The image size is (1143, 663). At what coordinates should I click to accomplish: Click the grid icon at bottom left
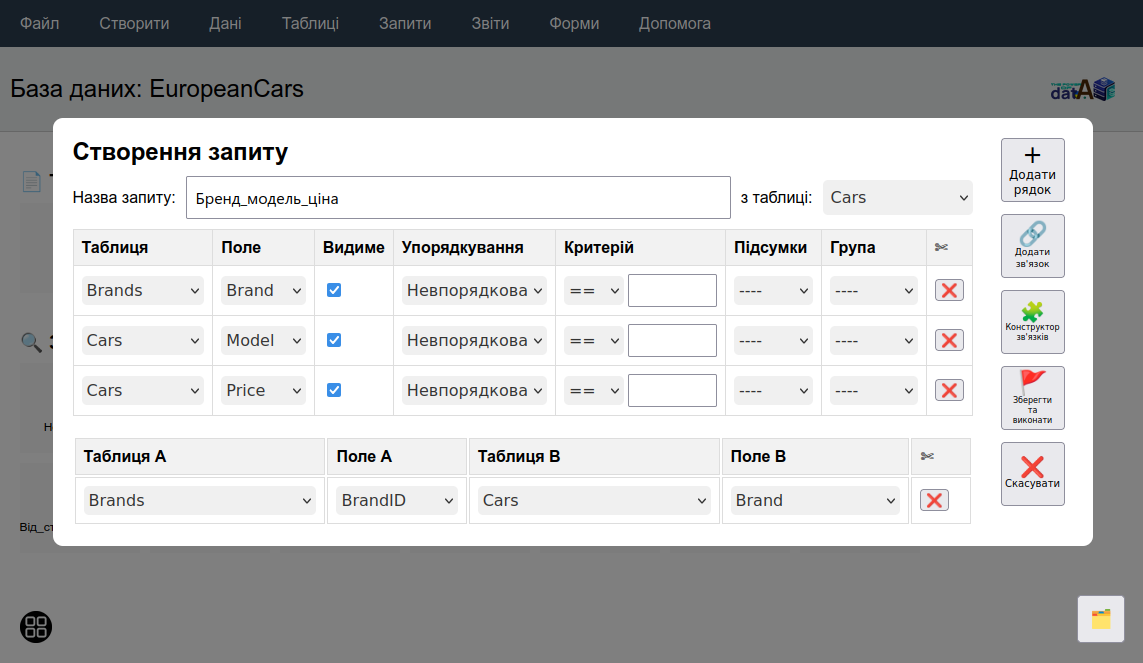(x=36, y=627)
